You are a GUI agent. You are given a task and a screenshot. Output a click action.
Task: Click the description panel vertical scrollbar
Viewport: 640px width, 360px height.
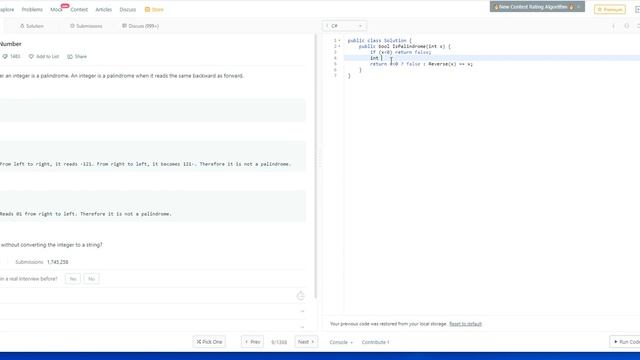pyautogui.click(x=315, y=167)
